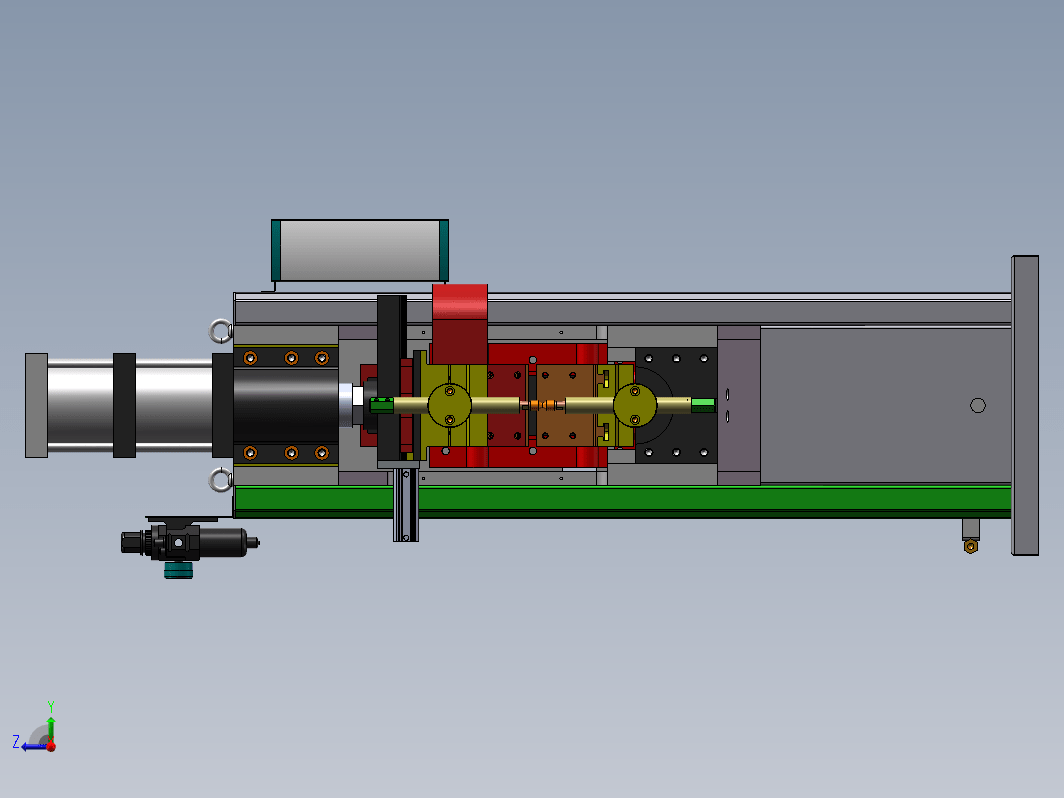Screen dimensions: 1064x798
Task: Select the right yellow round flange
Action: (634, 405)
